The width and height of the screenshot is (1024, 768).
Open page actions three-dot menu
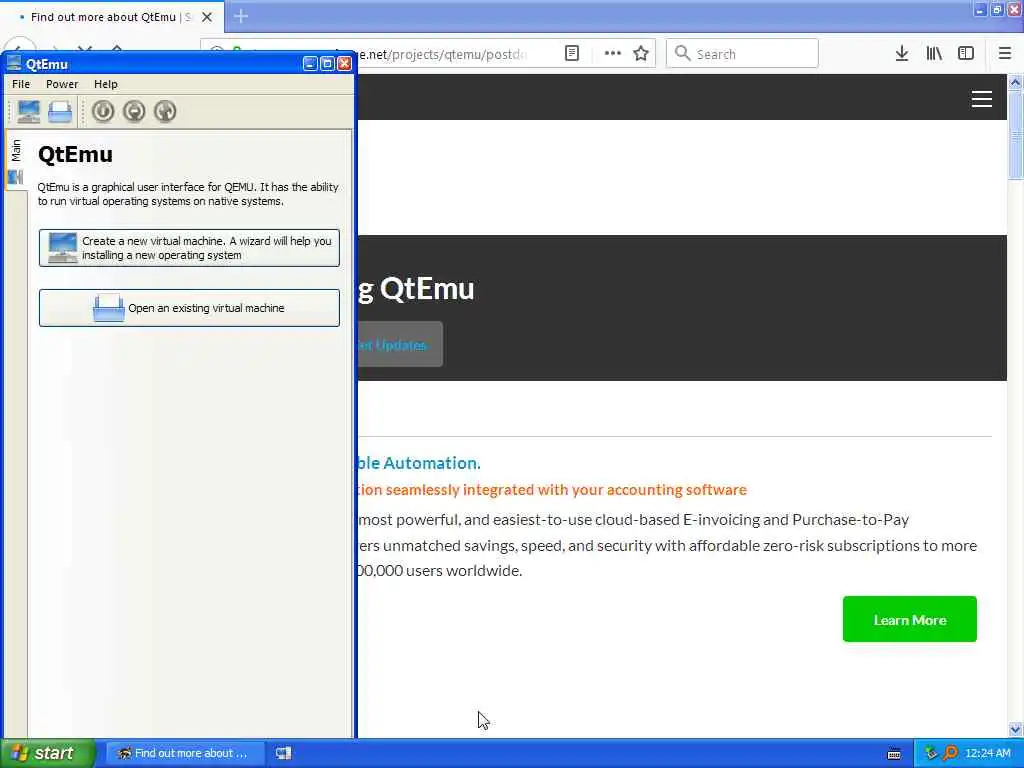613,54
